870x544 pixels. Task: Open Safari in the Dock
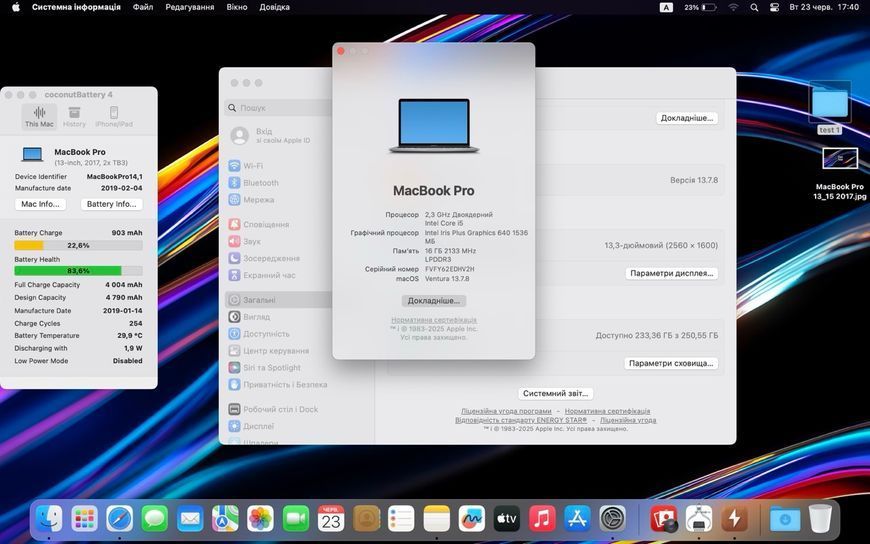[x=120, y=519]
